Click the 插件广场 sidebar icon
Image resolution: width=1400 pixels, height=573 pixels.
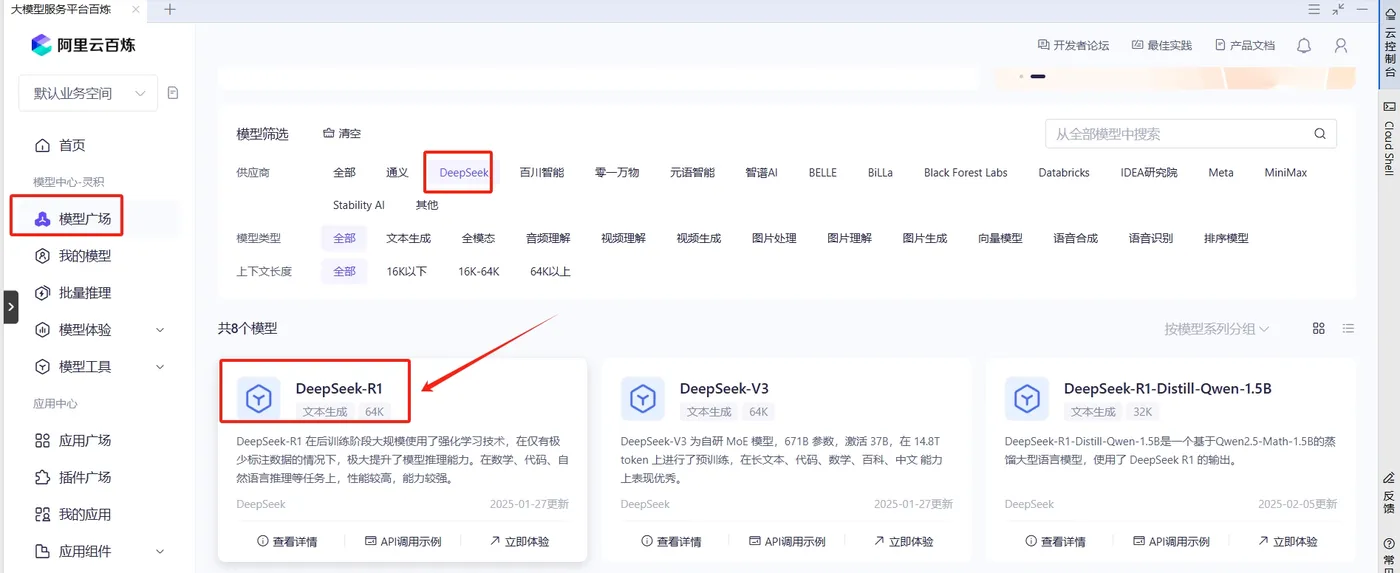point(42,477)
